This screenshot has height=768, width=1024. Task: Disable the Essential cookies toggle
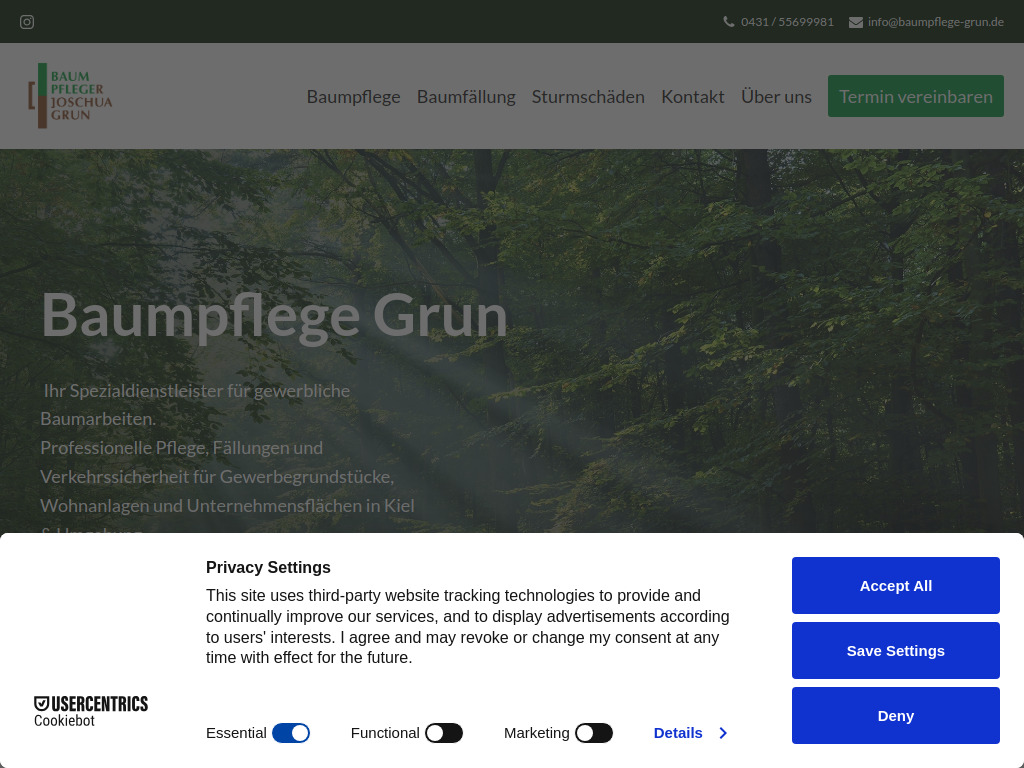[291, 733]
